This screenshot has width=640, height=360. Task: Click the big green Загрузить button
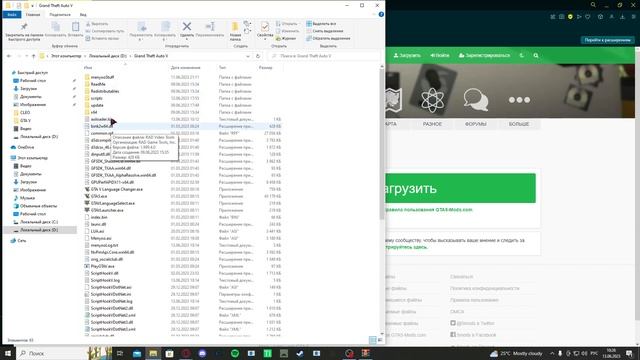coord(460,188)
